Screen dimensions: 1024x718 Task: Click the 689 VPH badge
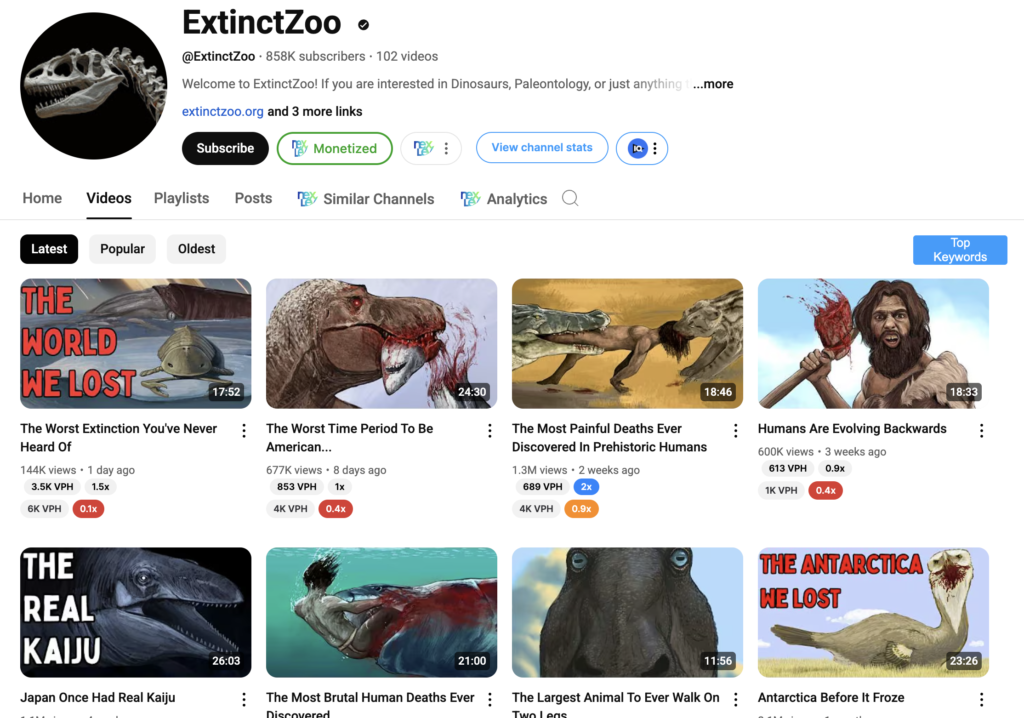(x=543, y=487)
